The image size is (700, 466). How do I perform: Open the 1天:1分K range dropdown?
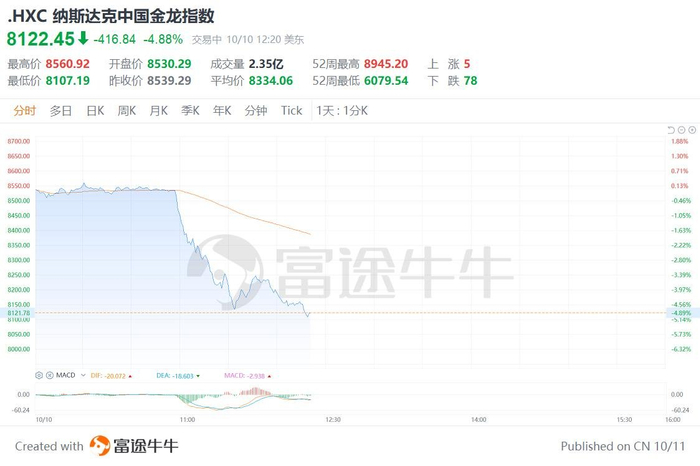click(x=341, y=111)
